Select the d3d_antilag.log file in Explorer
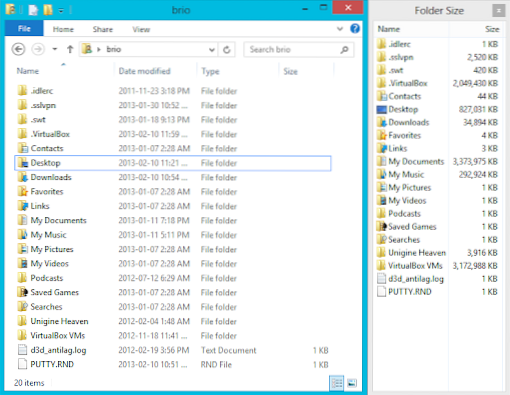The height and width of the screenshot is (395, 510). tap(173, 350)
